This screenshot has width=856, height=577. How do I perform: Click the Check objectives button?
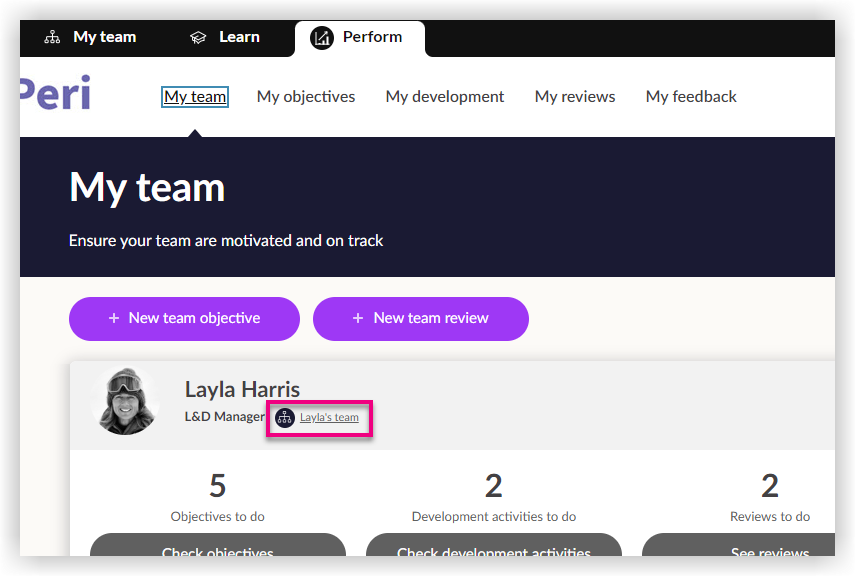click(218, 548)
